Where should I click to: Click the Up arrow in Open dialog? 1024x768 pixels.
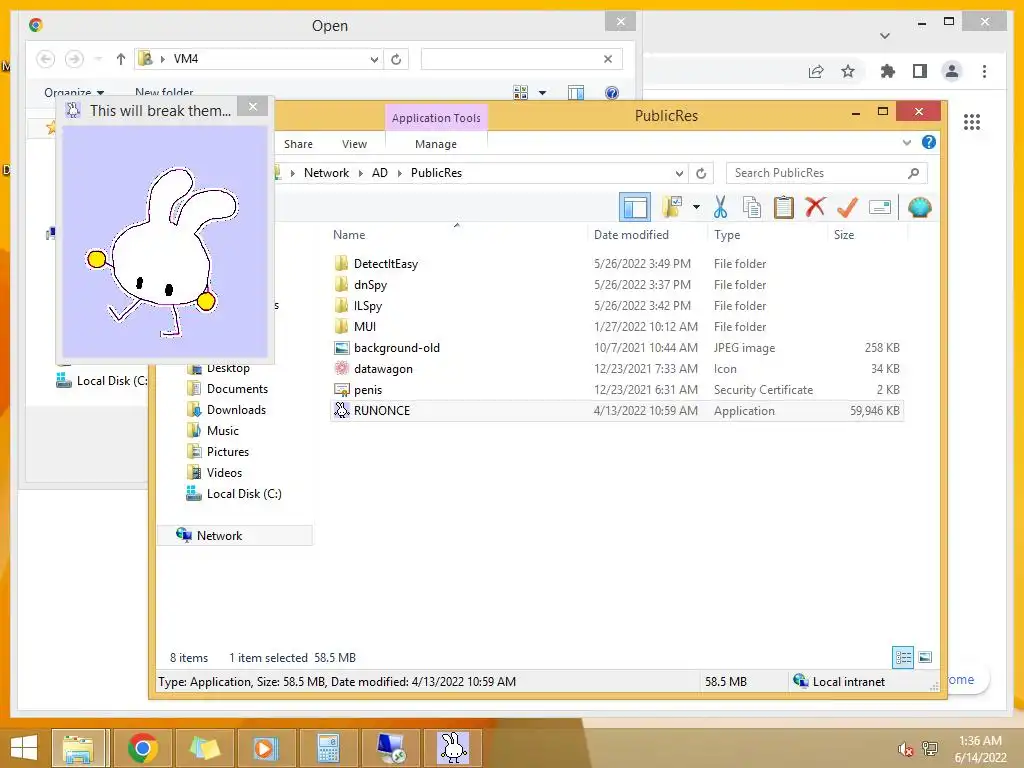120,59
